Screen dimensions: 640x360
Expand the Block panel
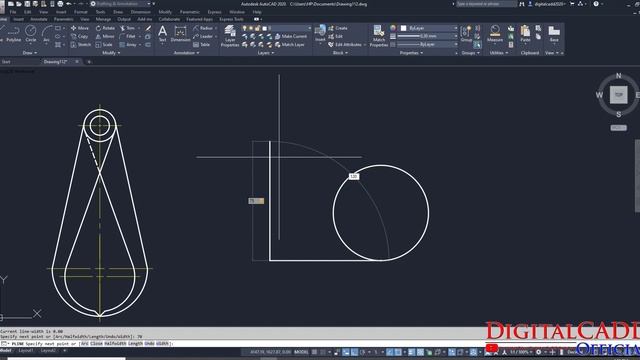[x=340, y=53]
